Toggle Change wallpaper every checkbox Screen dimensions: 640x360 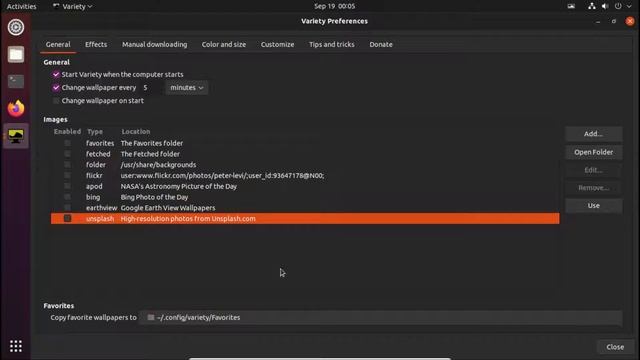(56, 87)
